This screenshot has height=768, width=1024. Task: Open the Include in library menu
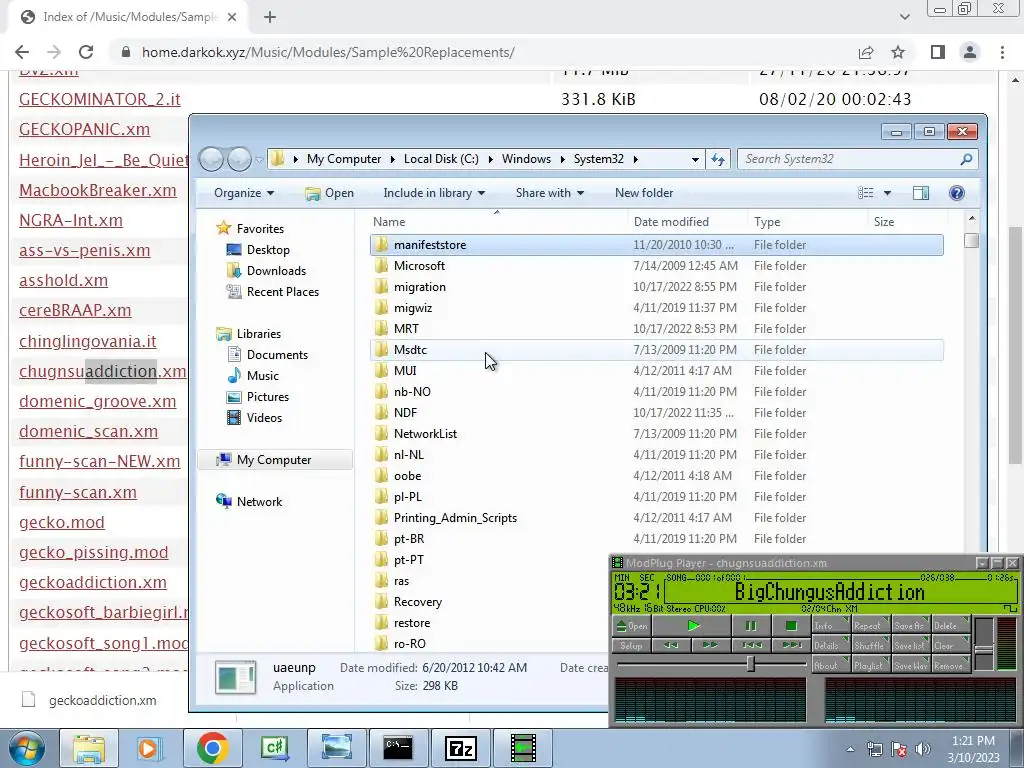434,193
